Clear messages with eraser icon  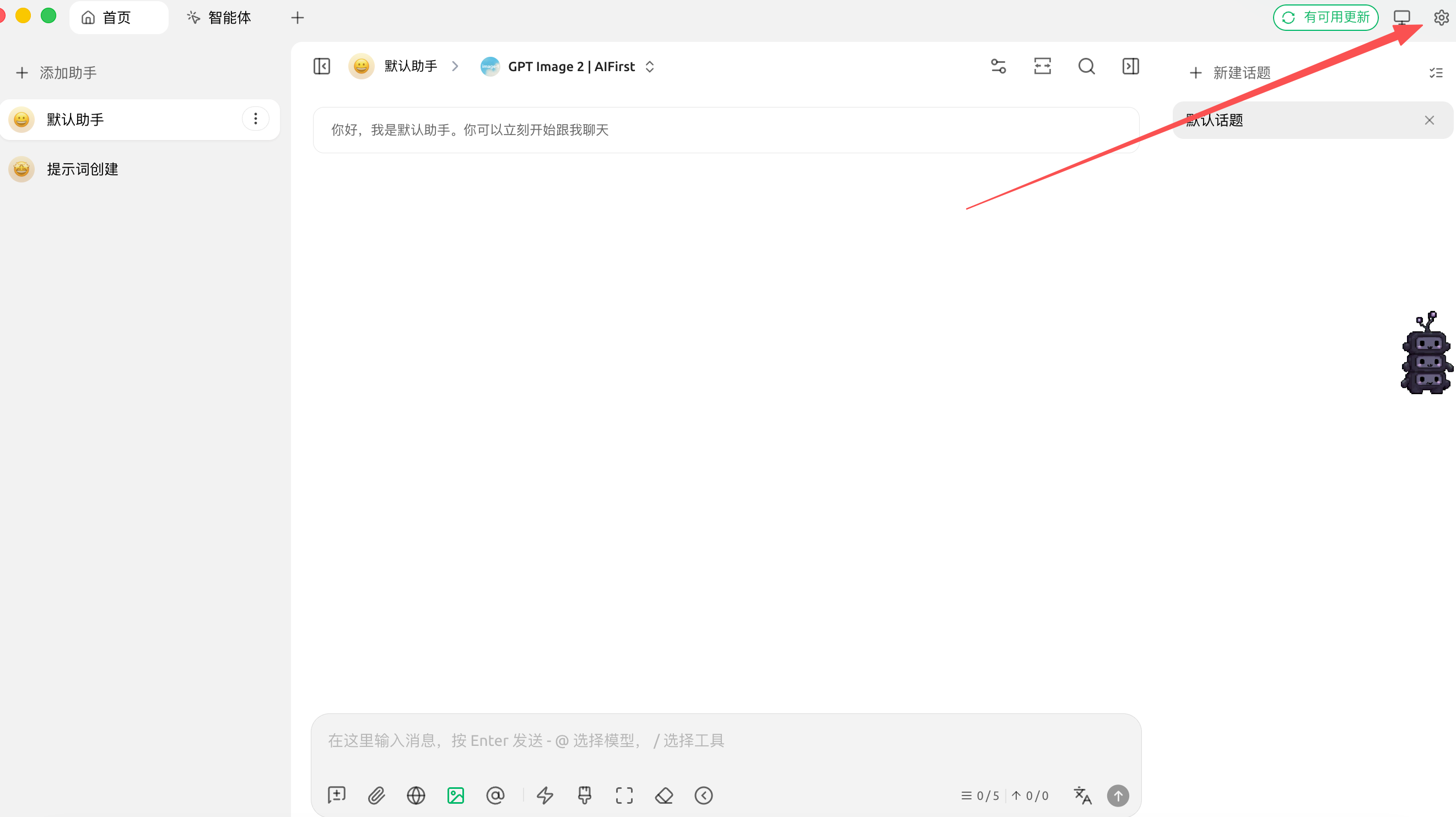point(664,796)
